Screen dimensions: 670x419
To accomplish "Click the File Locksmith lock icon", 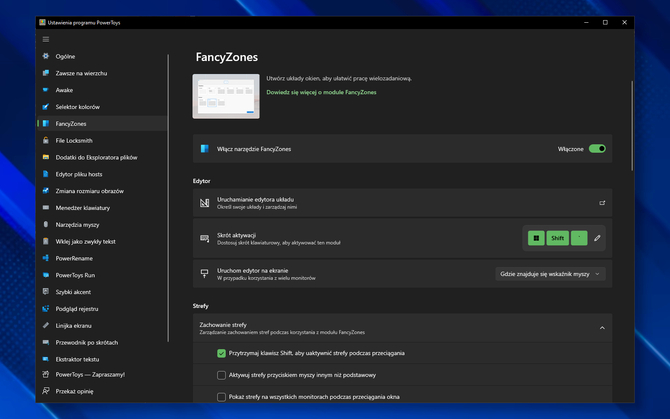I will (x=46, y=141).
